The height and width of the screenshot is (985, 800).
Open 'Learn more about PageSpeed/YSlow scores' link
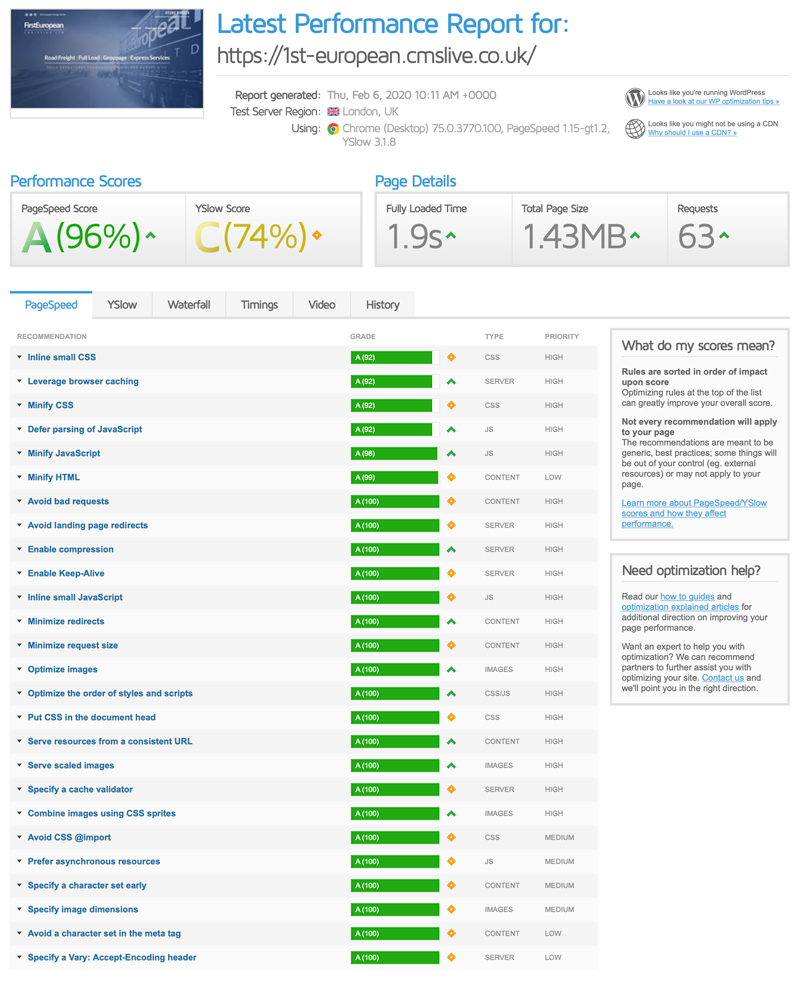coord(694,513)
